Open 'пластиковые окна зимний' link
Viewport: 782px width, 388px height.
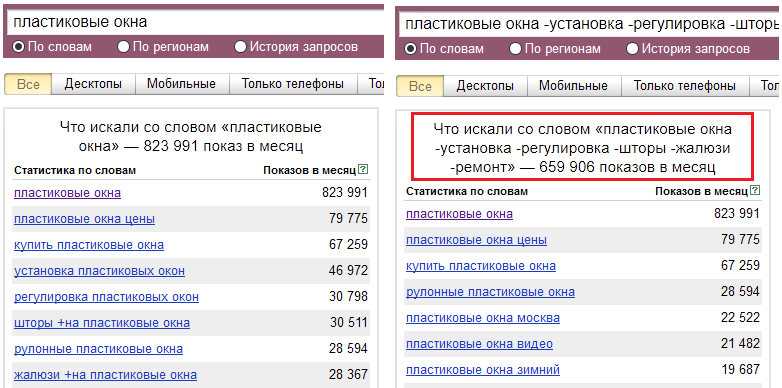[x=483, y=370]
